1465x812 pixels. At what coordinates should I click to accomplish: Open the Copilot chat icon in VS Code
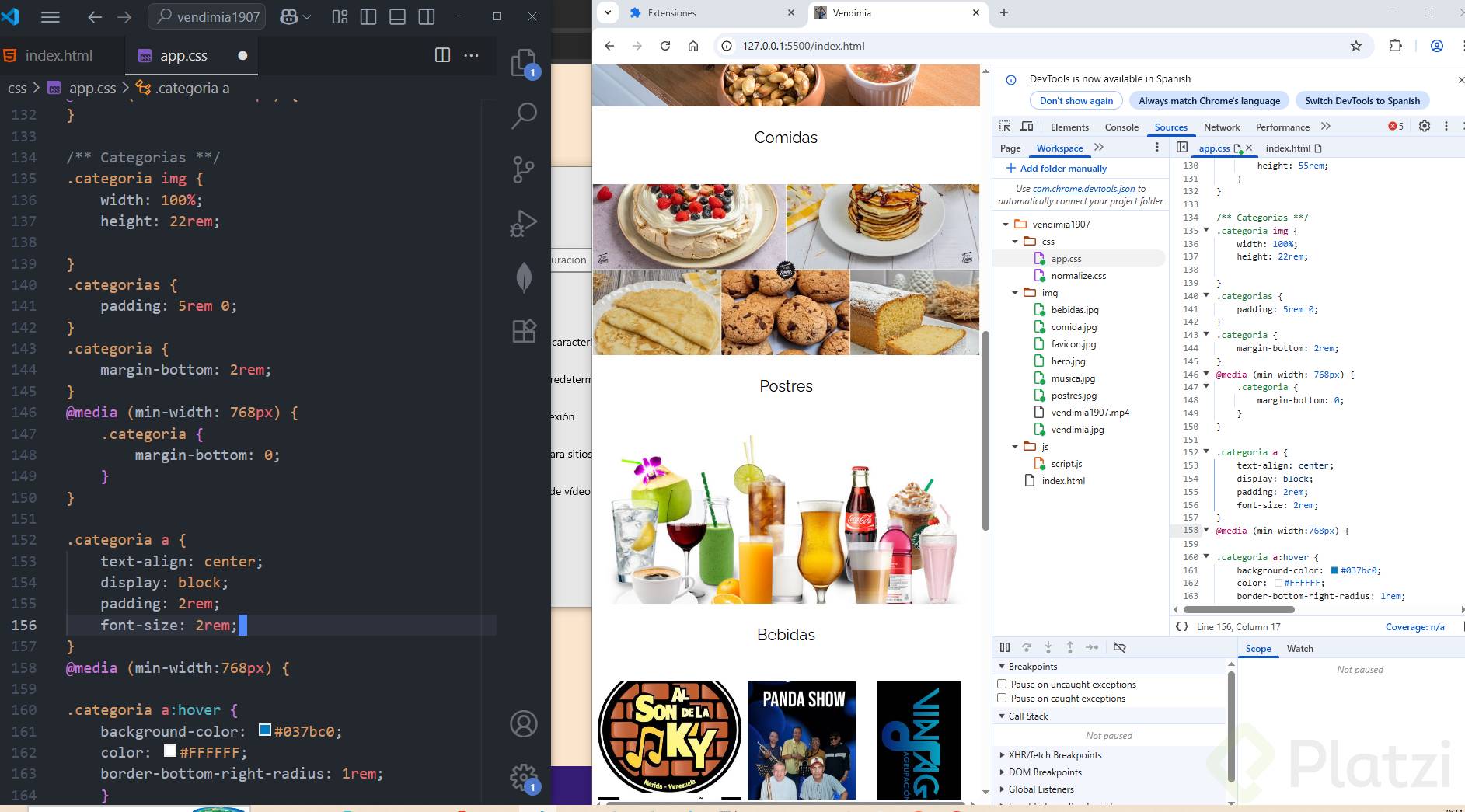(x=289, y=16)
